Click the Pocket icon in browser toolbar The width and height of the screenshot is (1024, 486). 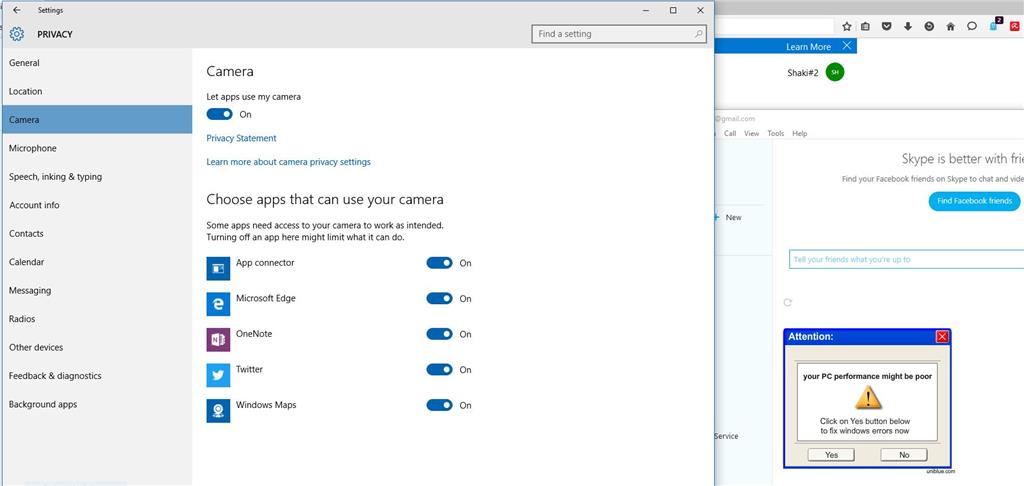(887, 26)
